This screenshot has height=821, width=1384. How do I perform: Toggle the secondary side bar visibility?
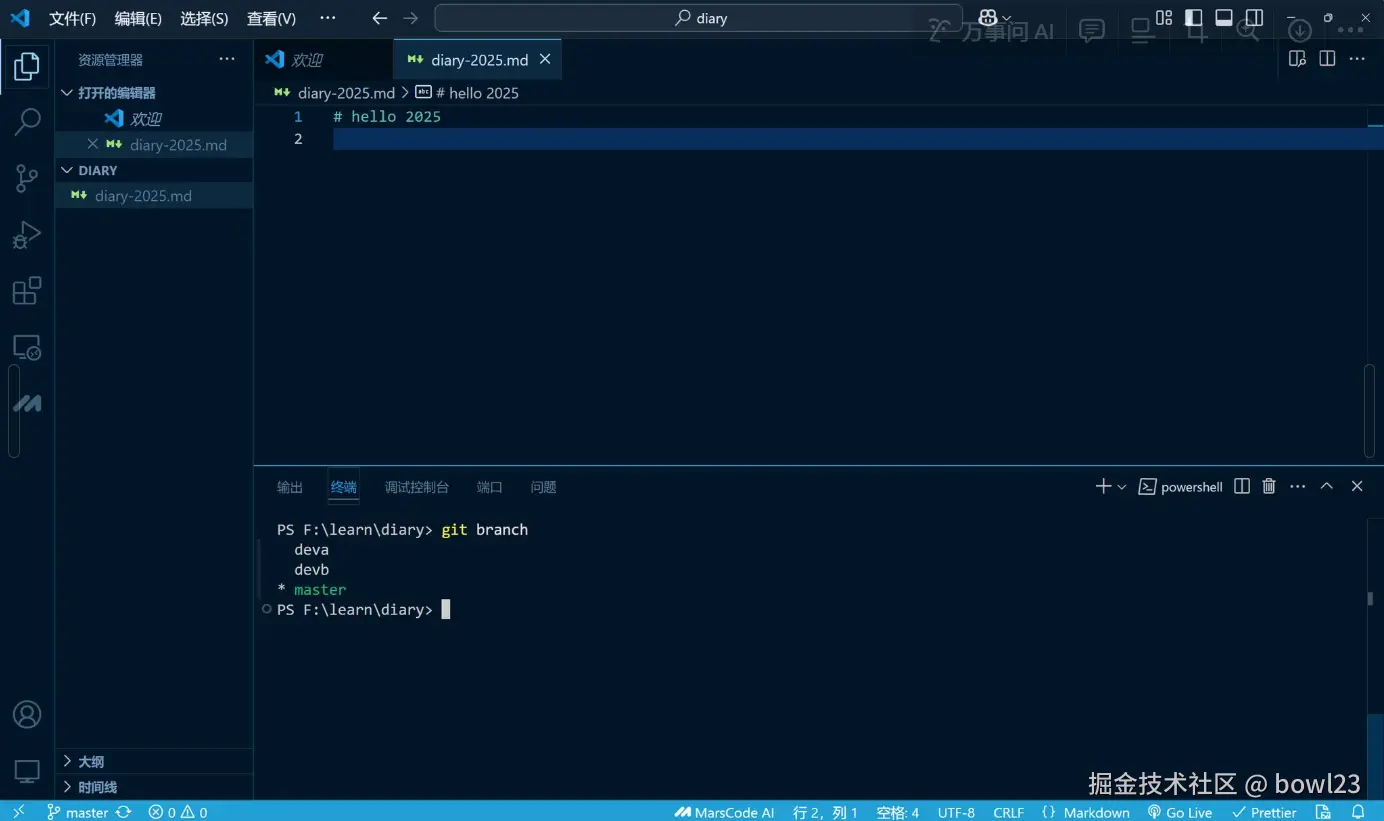point(1254,18)
